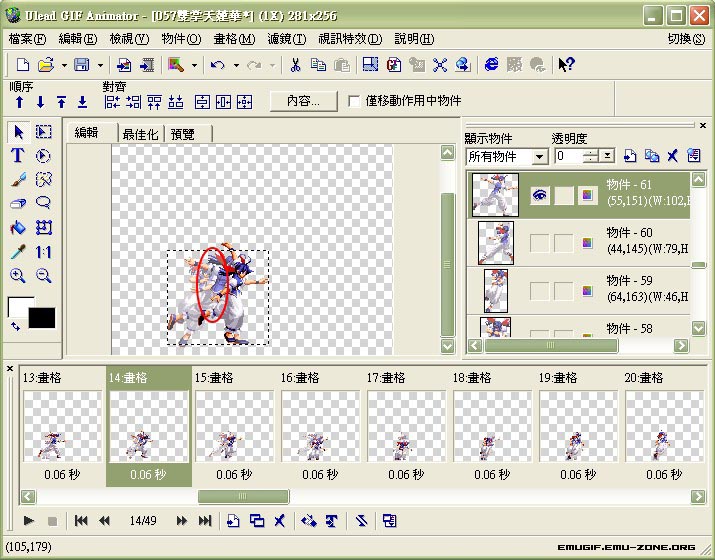
Task: Click the white foreground color swatch
Action: click(18, 306)
